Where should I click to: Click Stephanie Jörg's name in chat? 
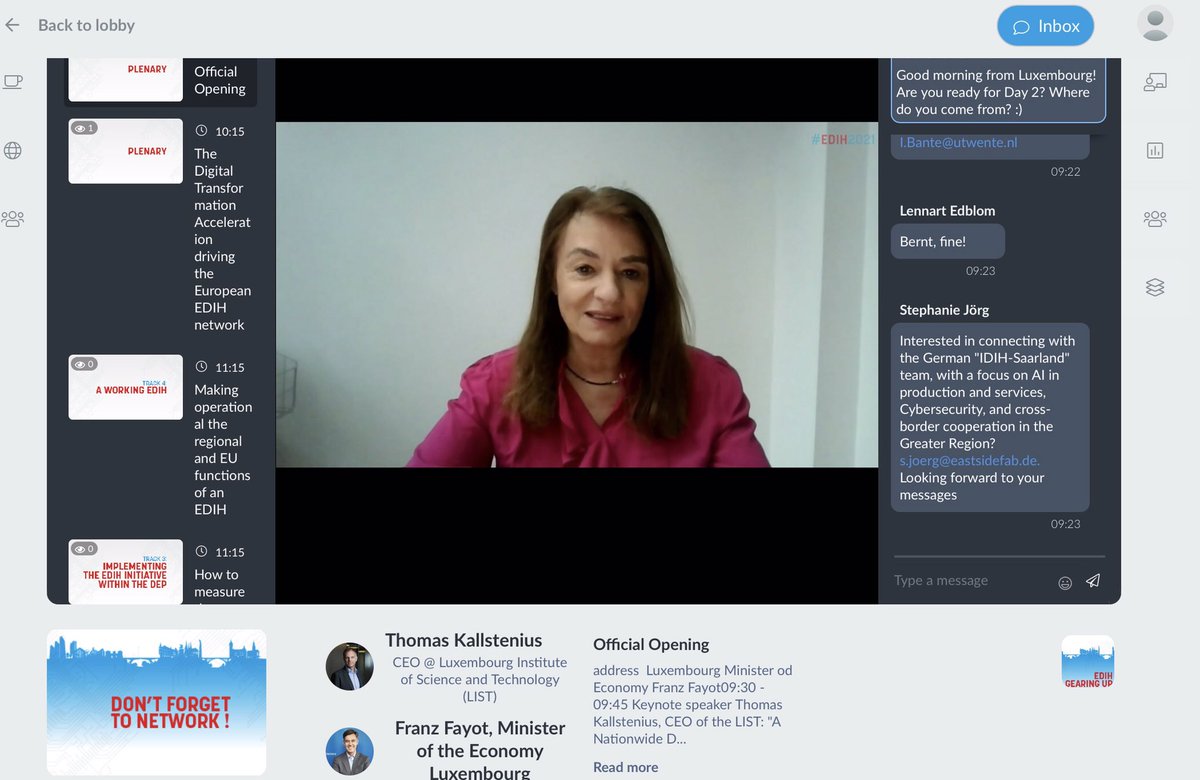click(944, 310)
